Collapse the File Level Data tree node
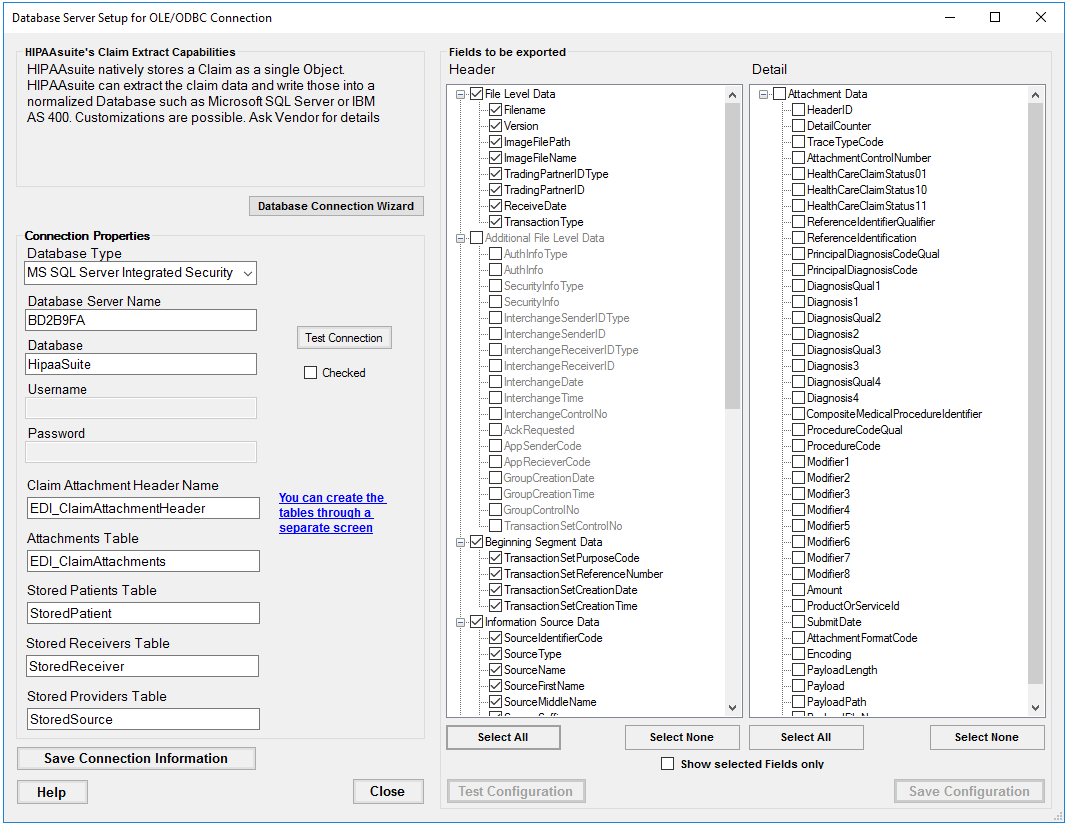This screenshot has width=1067, height=827. coord(462,93)
